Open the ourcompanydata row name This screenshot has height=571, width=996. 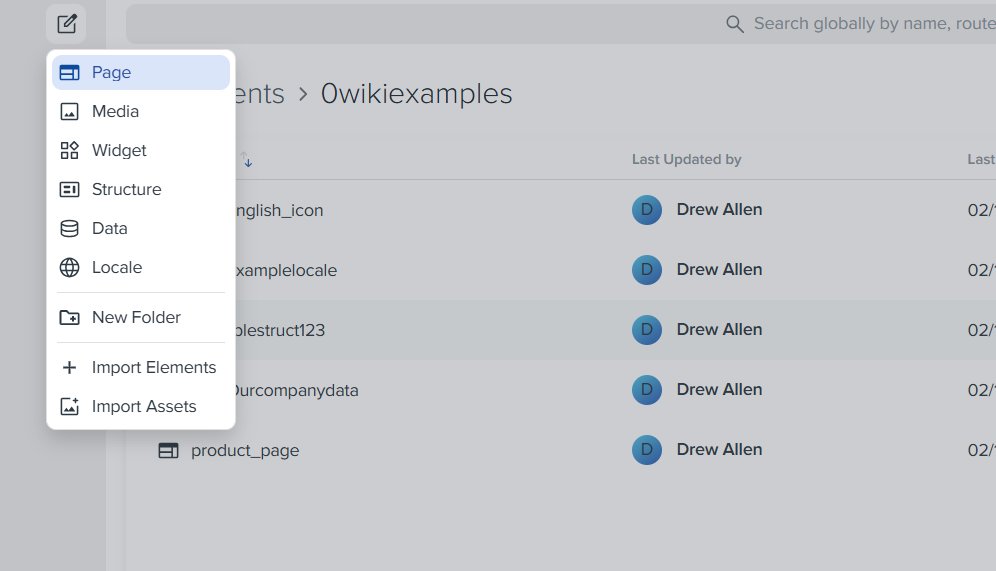pos(297,391)
